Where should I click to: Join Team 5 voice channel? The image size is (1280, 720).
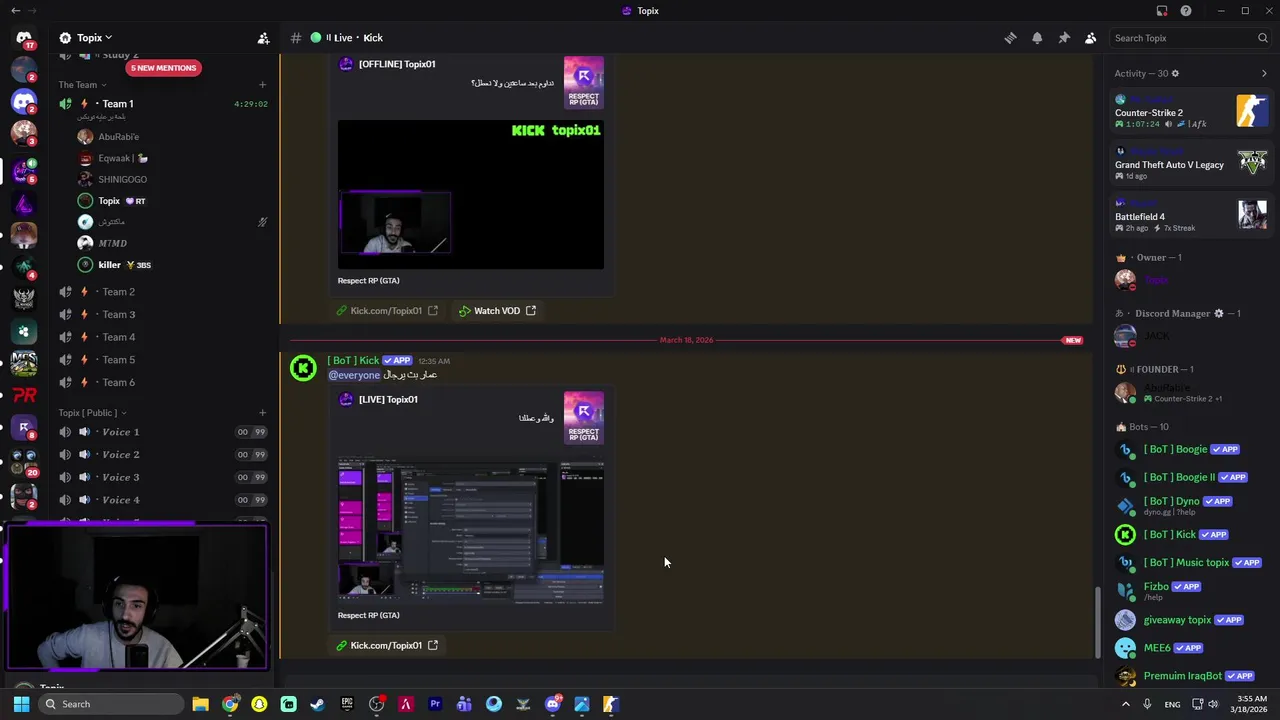[163, 360]
